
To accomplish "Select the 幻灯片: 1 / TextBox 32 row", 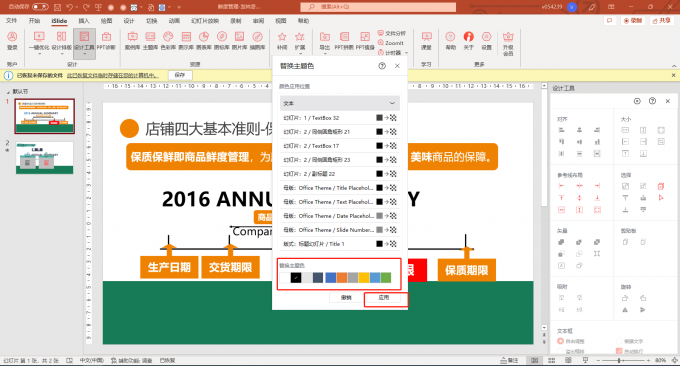I will pos(340,118).
